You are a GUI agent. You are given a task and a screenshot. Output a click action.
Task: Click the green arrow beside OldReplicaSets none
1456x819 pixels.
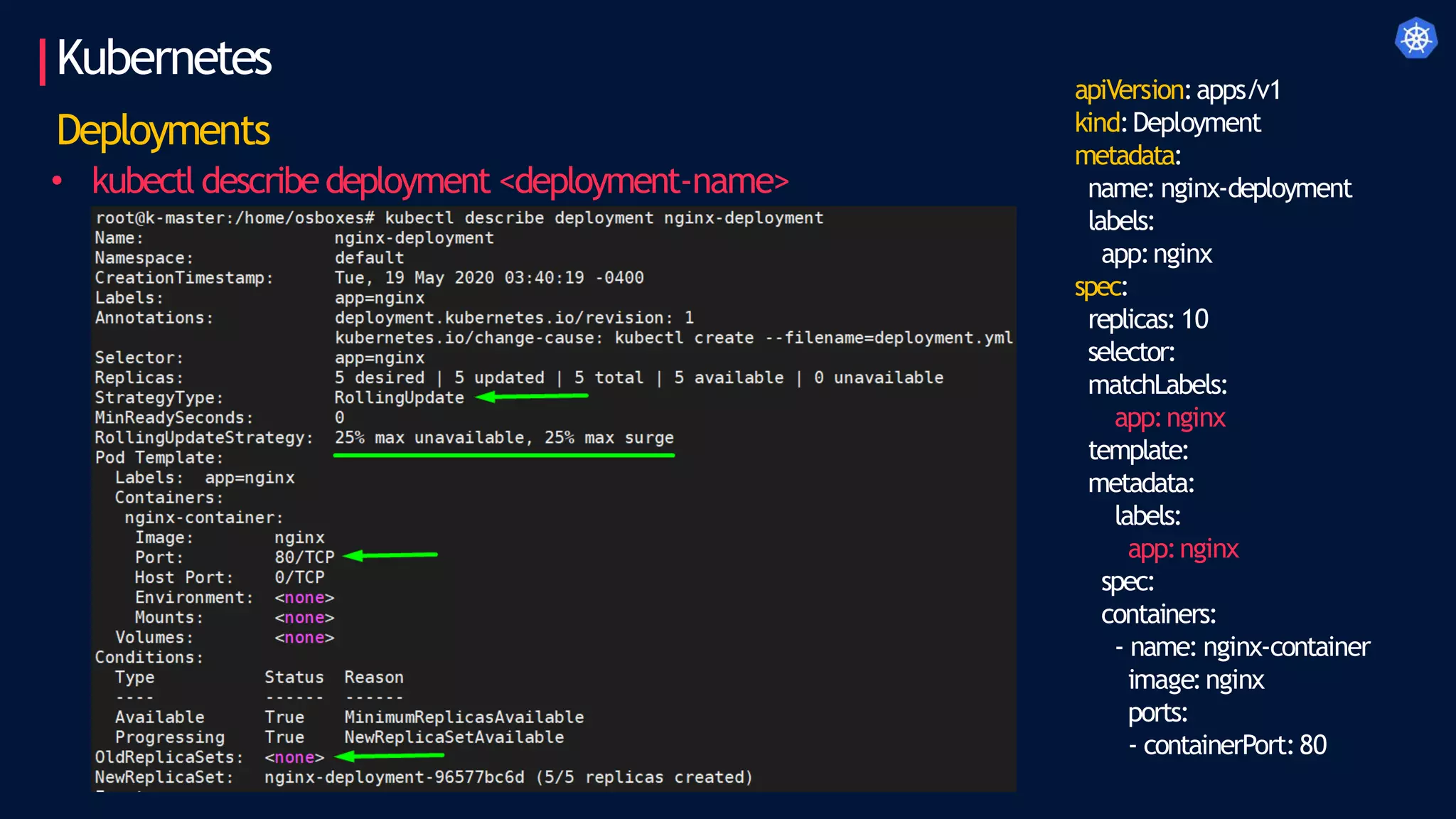(389, 756)
